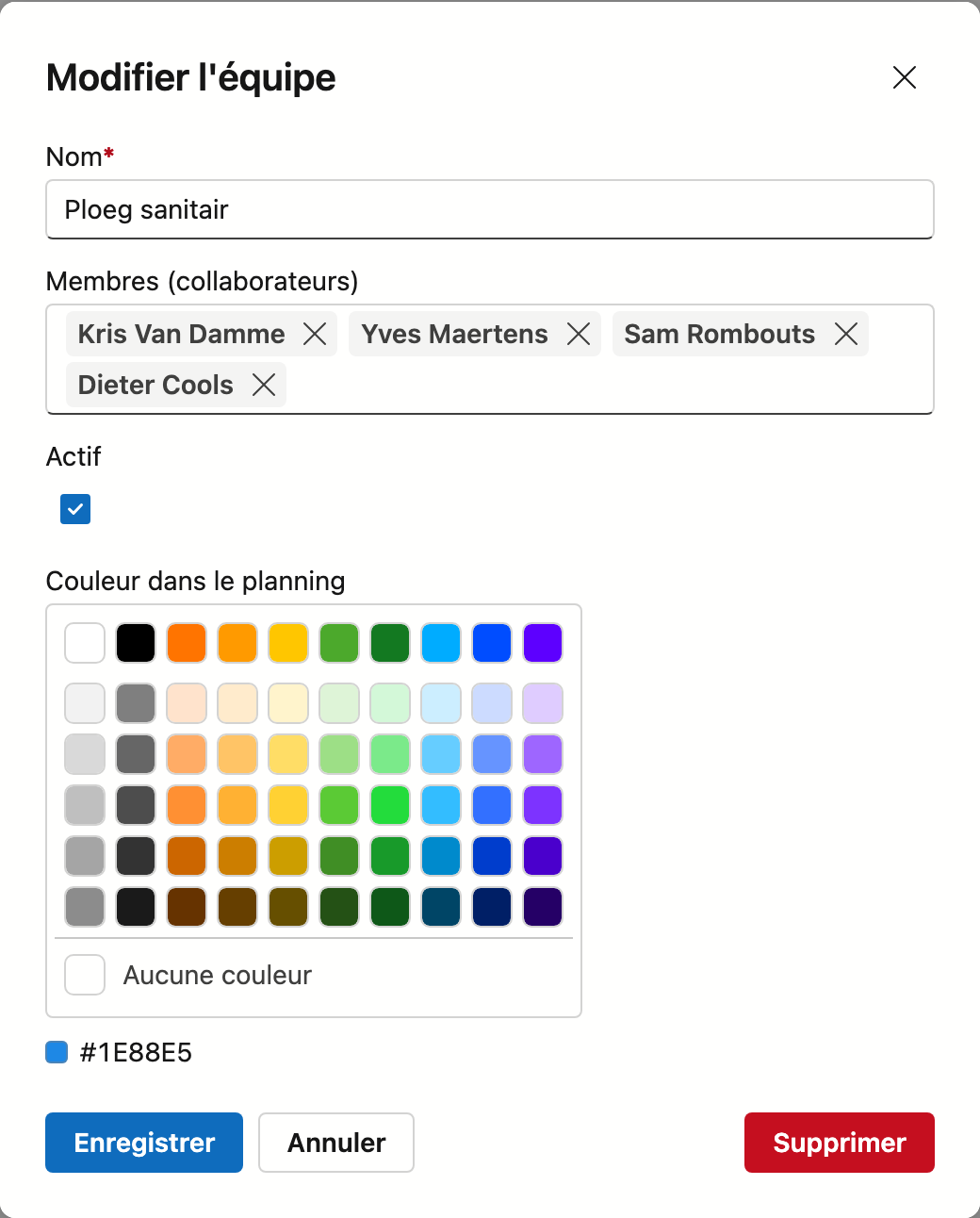Delete the team with Supprimer
The width and height of the screenshot is (980, 1218).
[x=840, y=1143]
